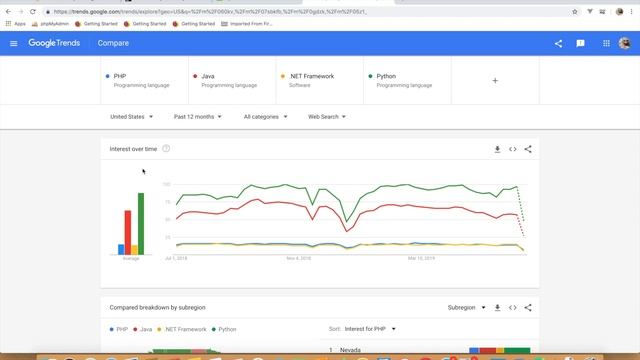Select the Java search term card
This screenshot has height=360, width=640.
(x=232, y=80)
